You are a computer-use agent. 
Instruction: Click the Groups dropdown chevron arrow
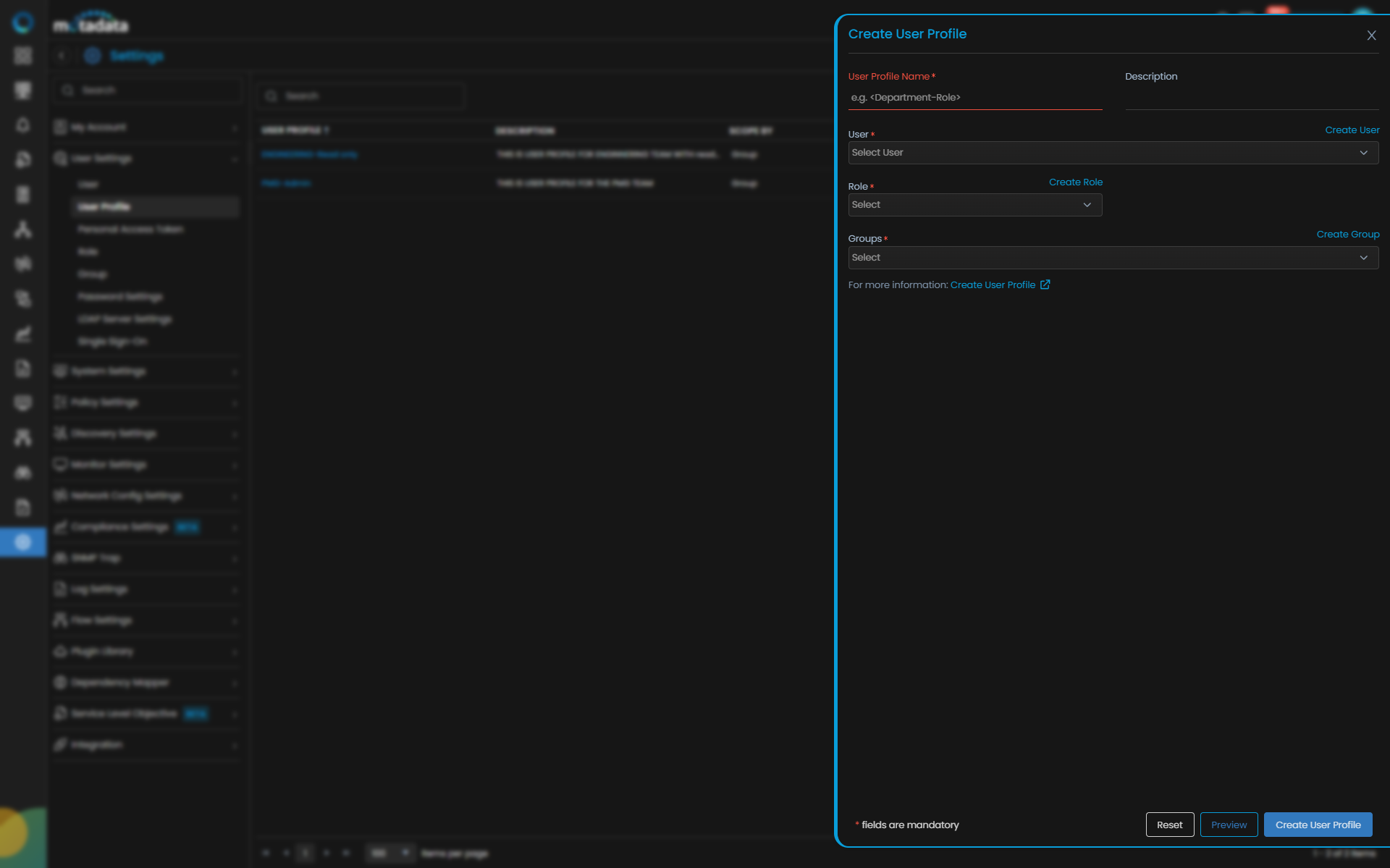[x=1363, y=258]
